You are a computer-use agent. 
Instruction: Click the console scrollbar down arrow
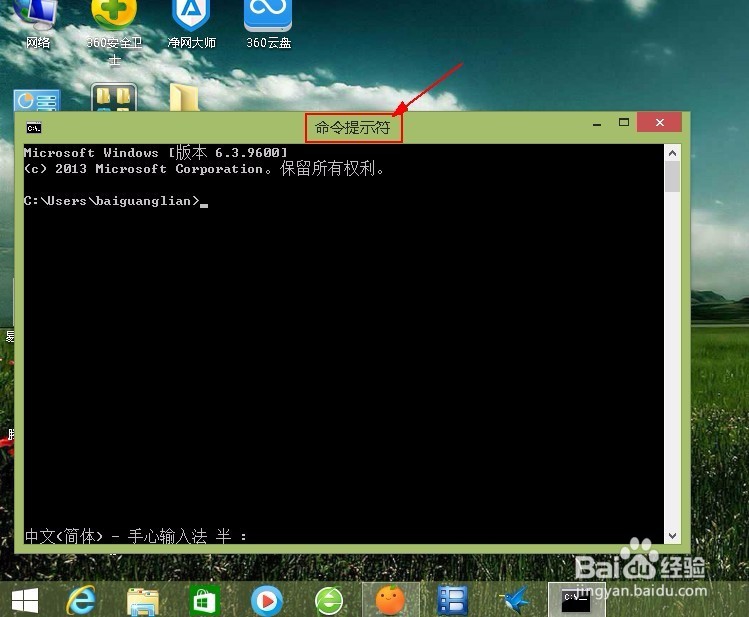point(673,536)
